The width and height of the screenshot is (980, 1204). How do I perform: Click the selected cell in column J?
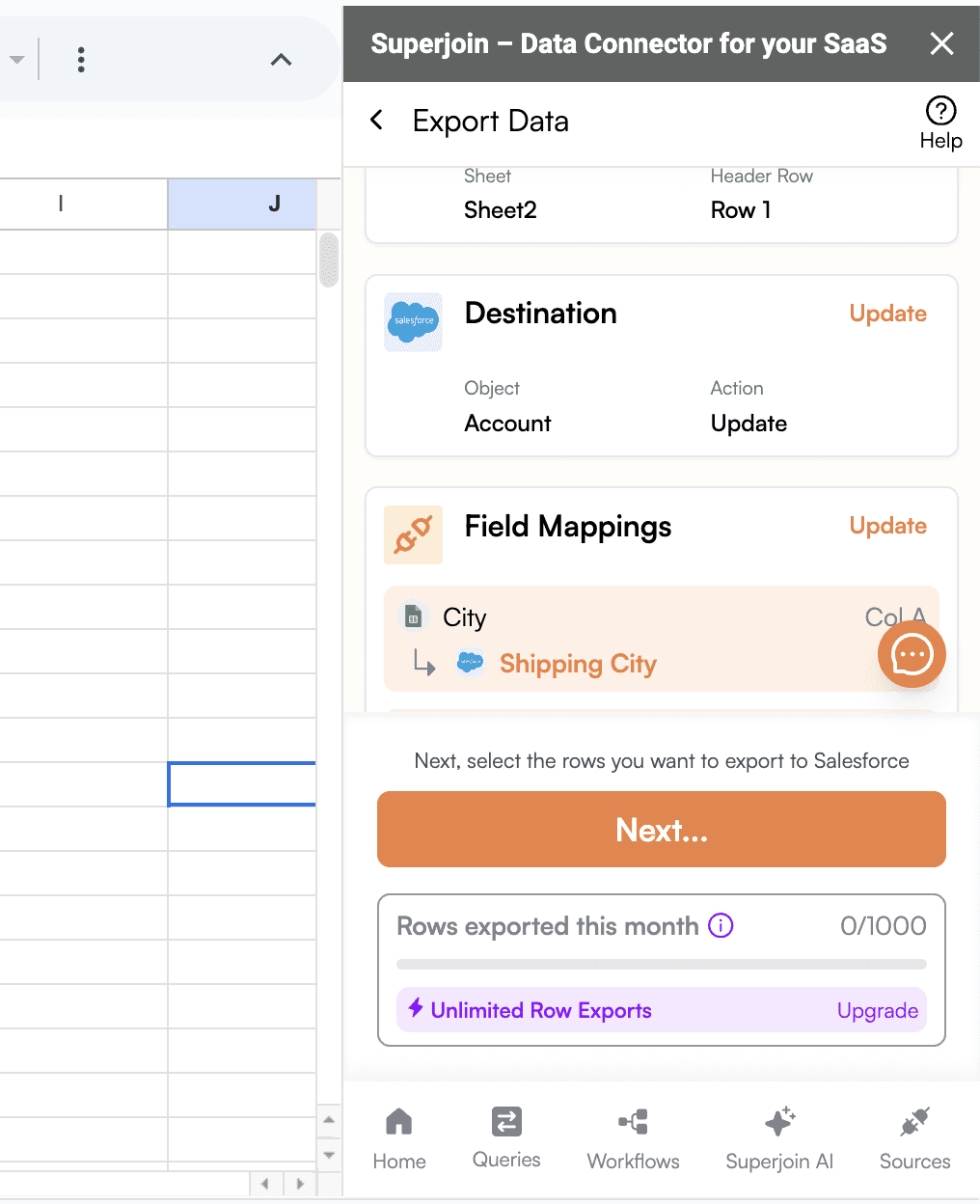(242, 784)
